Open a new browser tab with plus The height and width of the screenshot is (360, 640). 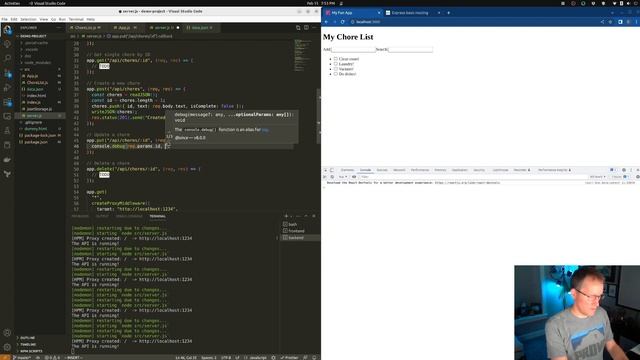448,13
